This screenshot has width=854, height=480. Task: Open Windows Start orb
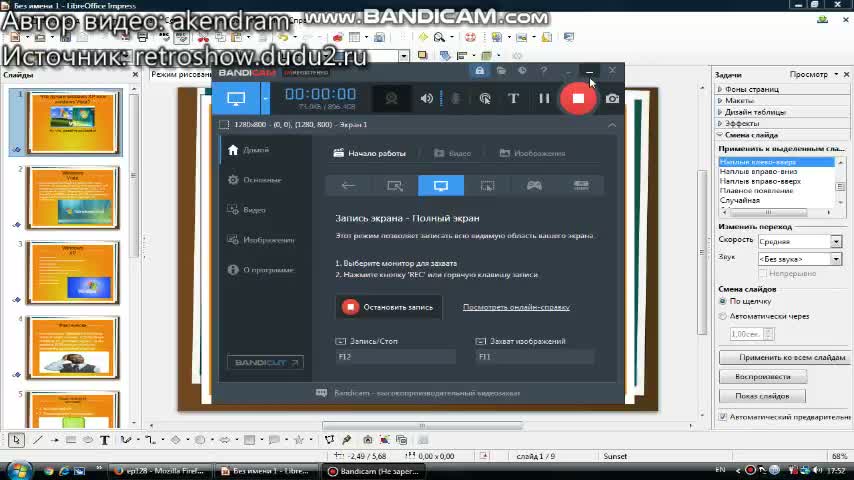coord(20,470)
